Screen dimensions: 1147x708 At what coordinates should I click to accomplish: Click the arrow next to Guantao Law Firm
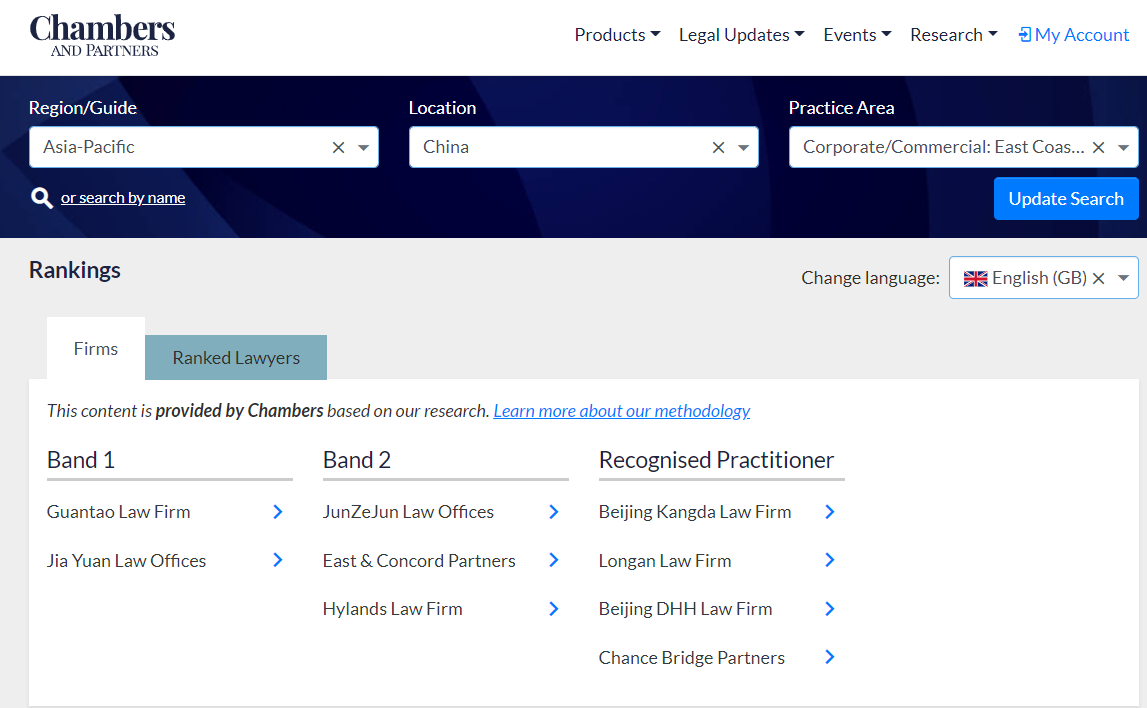pos(278,512)
